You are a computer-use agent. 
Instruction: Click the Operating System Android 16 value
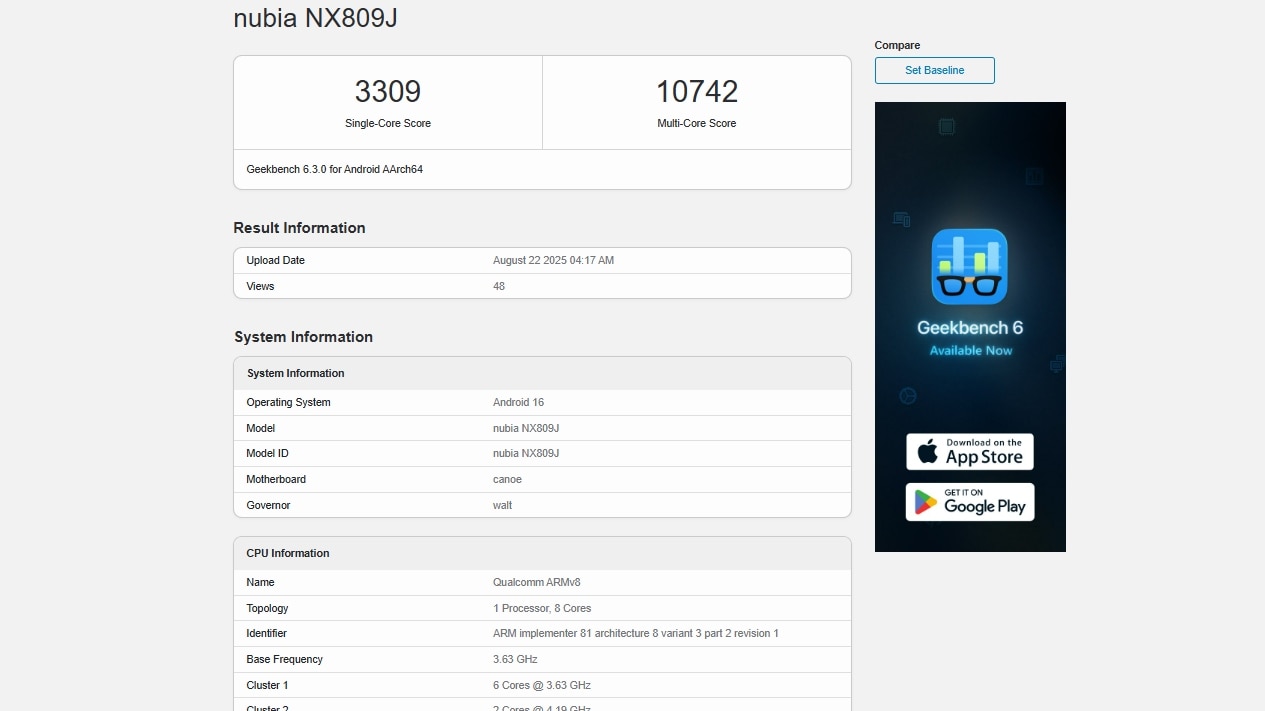click(x=518, y=403)
